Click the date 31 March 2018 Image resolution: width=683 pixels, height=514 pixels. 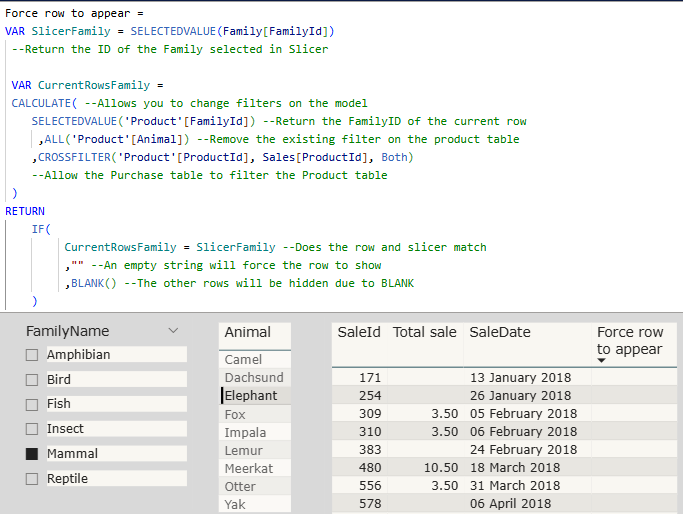pos(515,485)
